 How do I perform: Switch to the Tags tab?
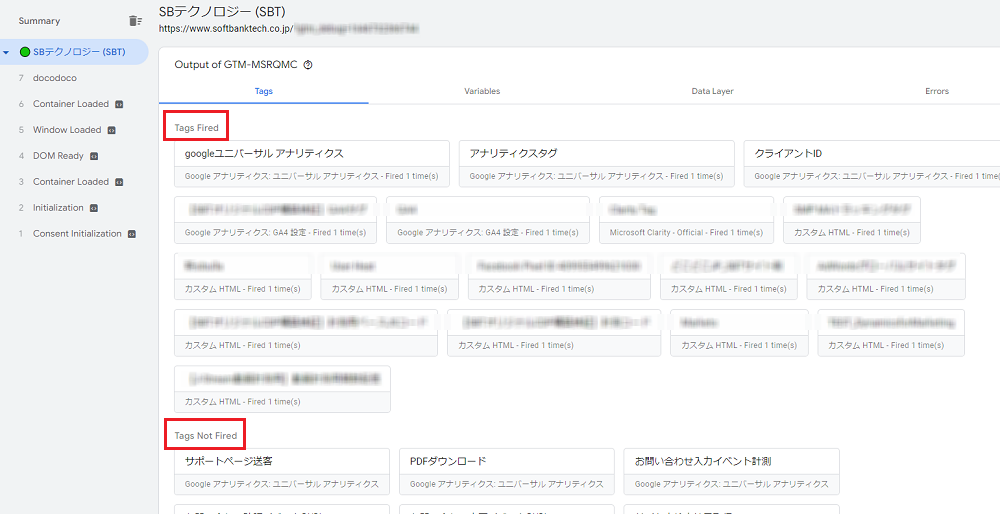point(263,91)
